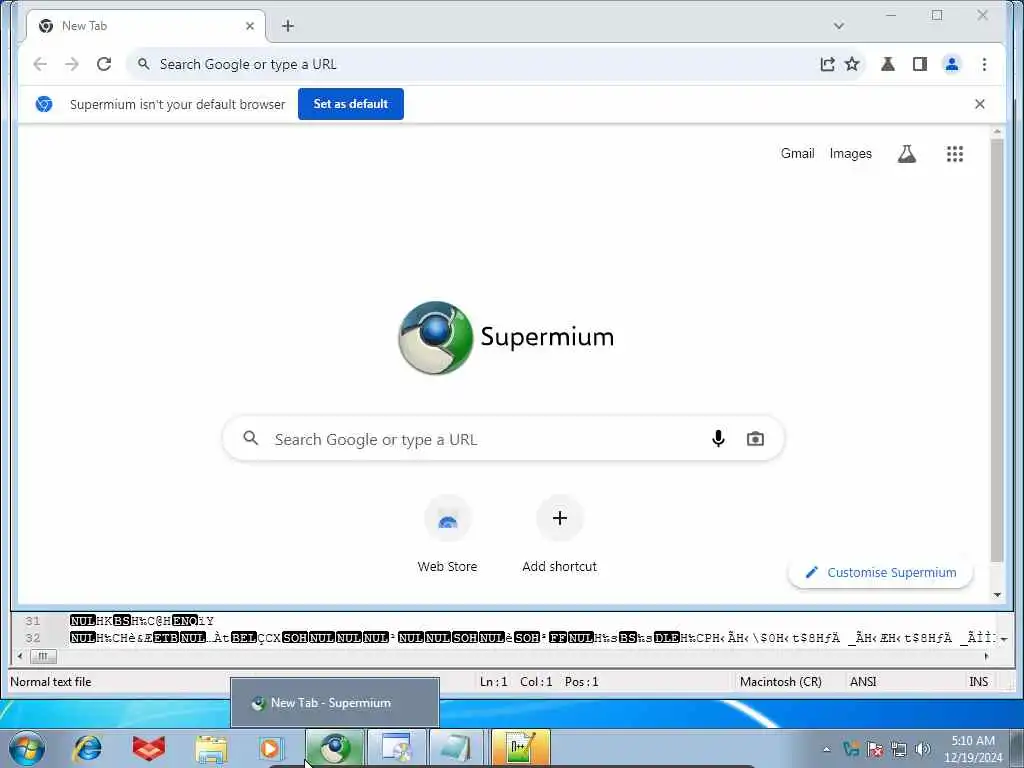Select the New Tab tab
This screenshot has width=1024, height=768.
(x=146, y=26)
